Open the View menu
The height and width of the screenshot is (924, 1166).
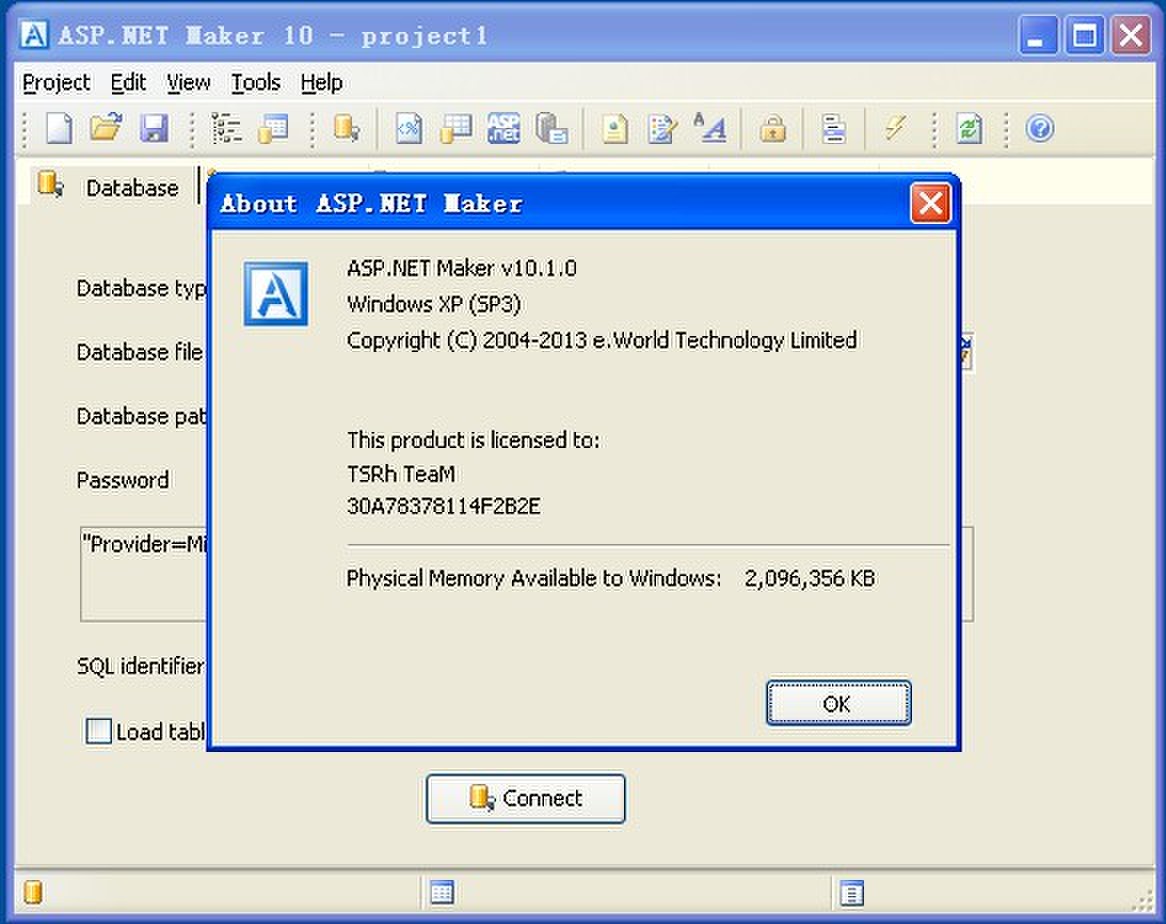pyautogui.click(x=188, y=82)
